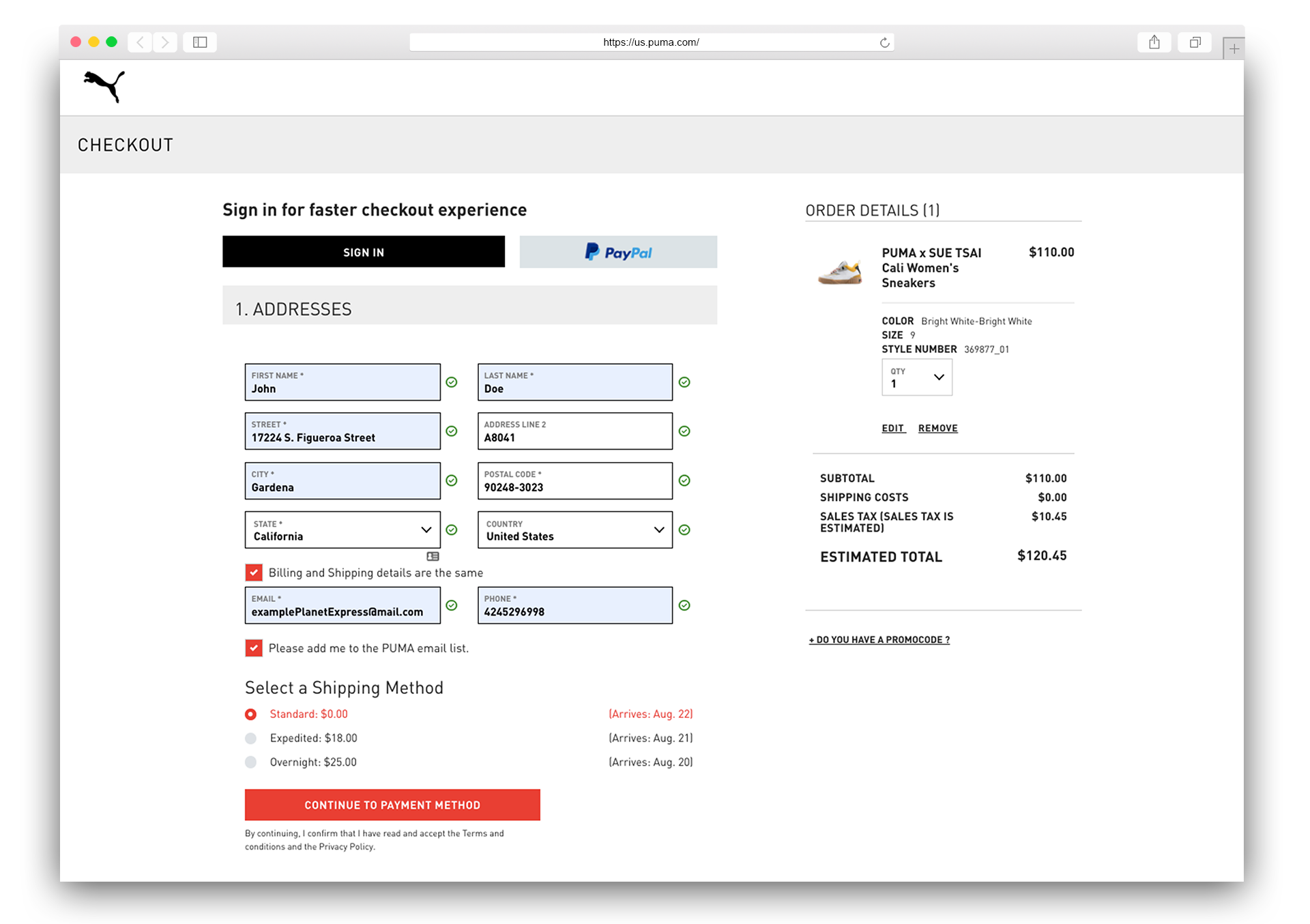This screenshot has height=924, width=1310.
Task: Click the autofill contact card icon
Action: point(433,556)
